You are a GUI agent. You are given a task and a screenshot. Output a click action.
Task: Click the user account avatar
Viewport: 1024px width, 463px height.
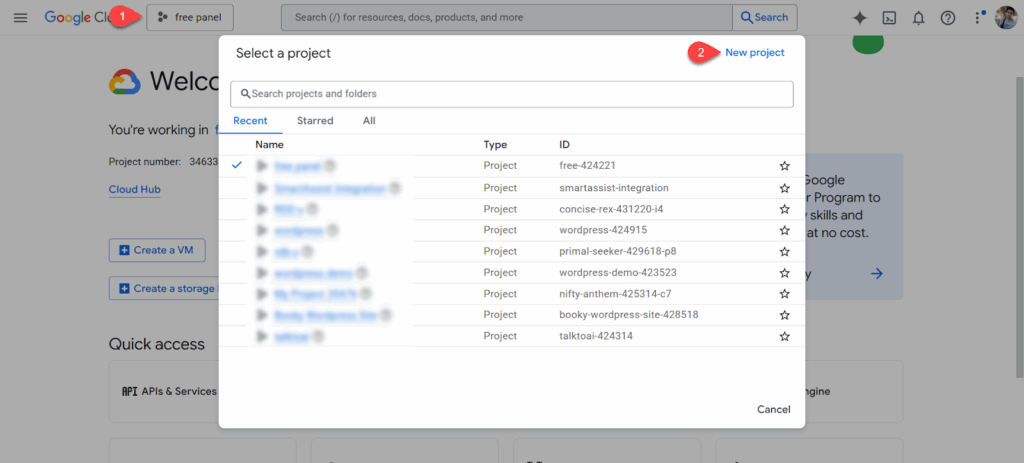point(1003,17)
